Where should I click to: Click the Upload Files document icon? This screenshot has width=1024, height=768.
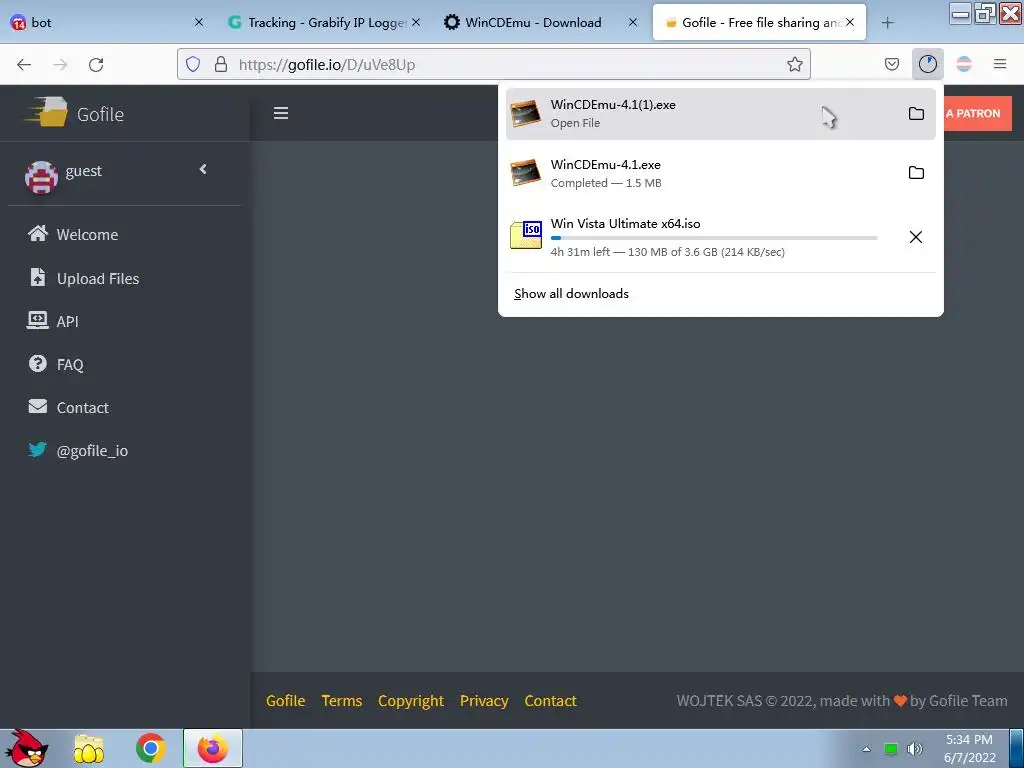pyautogui.click(x=38, y=277)
